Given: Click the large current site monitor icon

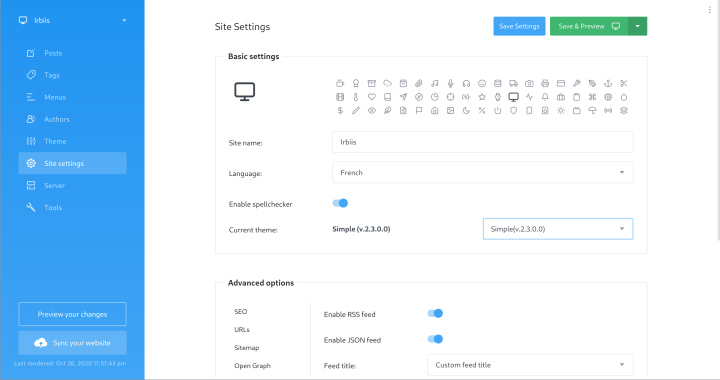Looking at the screenshot, I should [x=245, y=92].
